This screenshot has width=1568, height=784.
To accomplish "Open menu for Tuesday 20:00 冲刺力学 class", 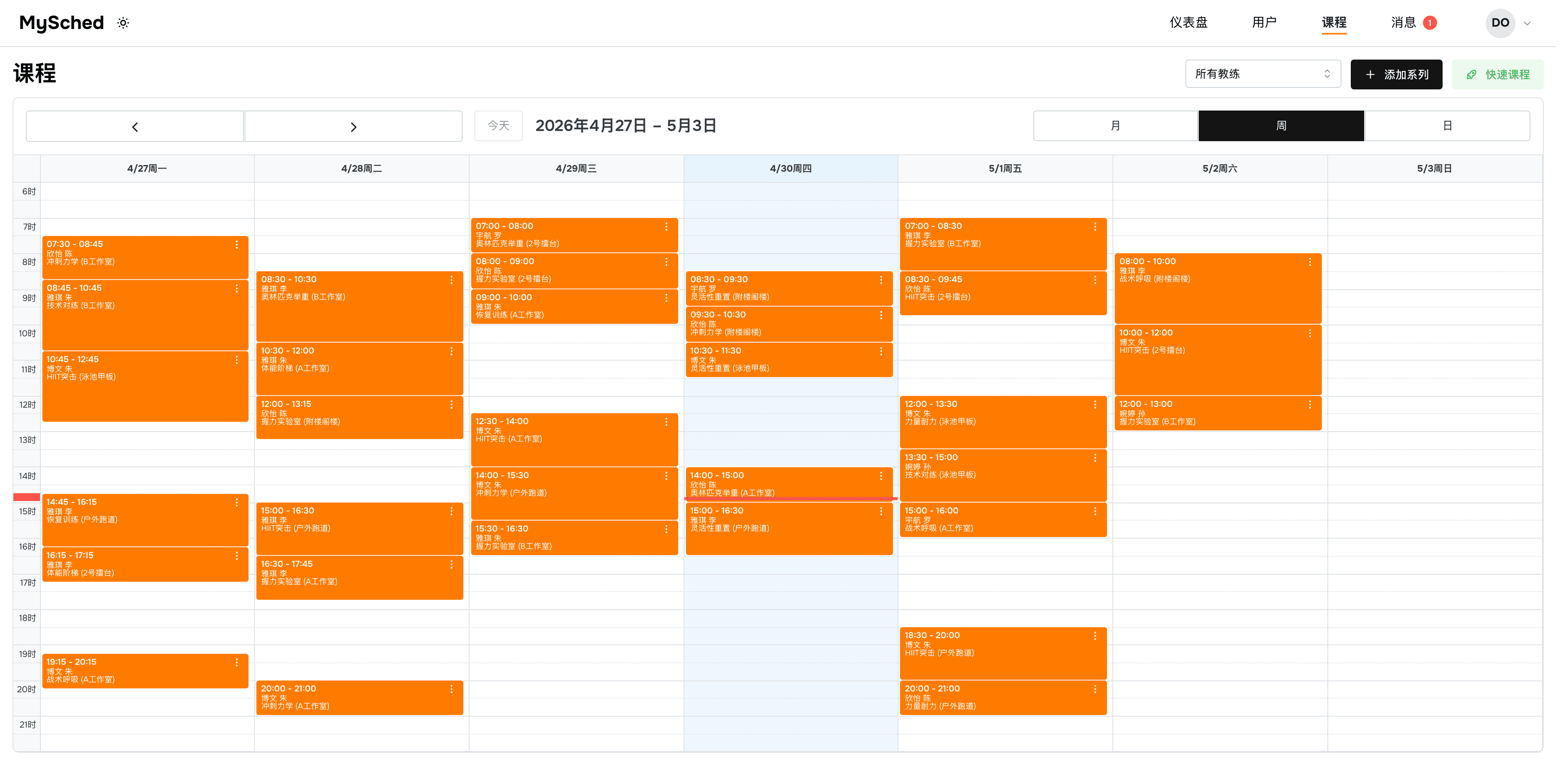I will [x=452, y=690].
